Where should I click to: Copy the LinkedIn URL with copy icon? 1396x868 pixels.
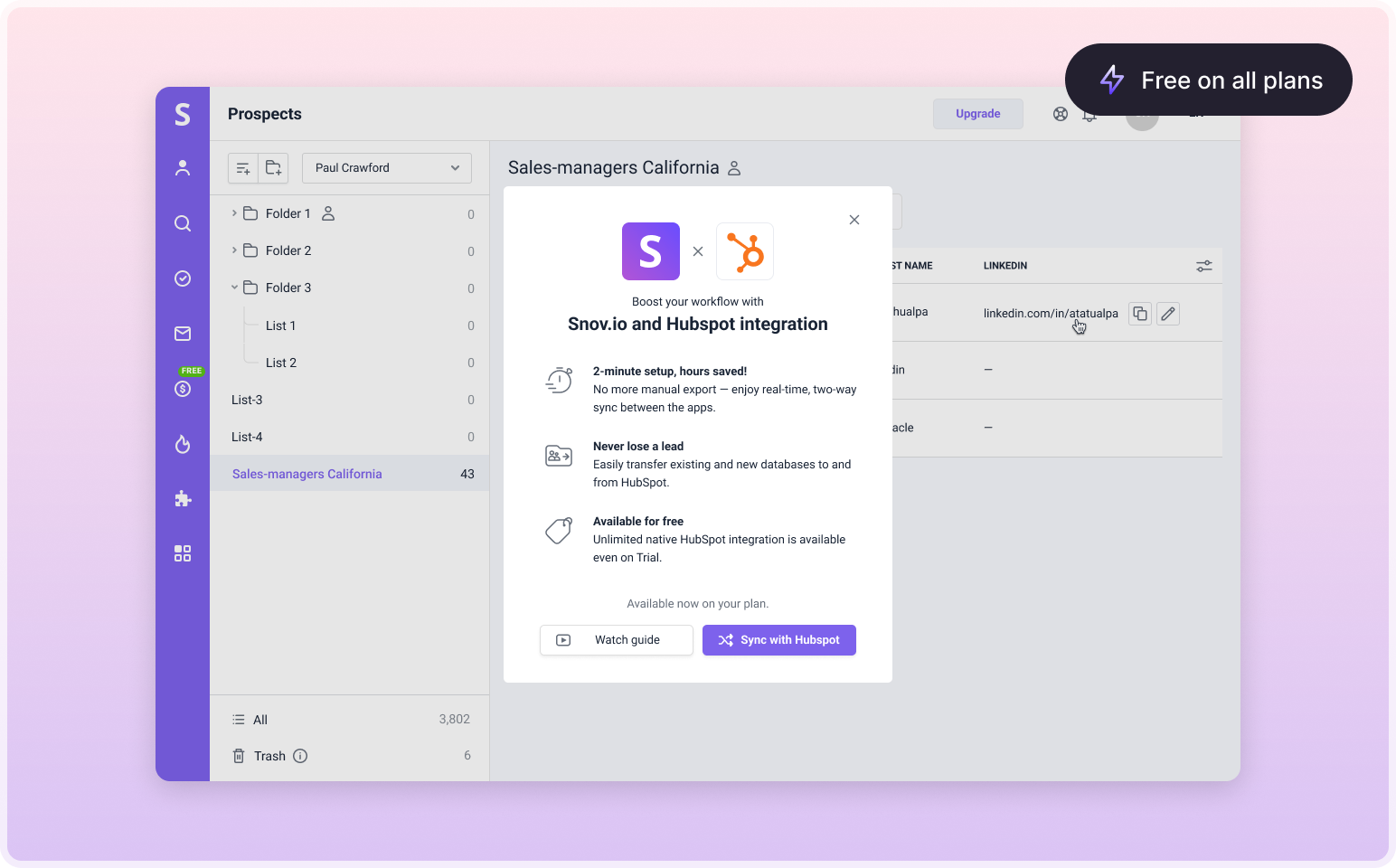[1140, 314]
